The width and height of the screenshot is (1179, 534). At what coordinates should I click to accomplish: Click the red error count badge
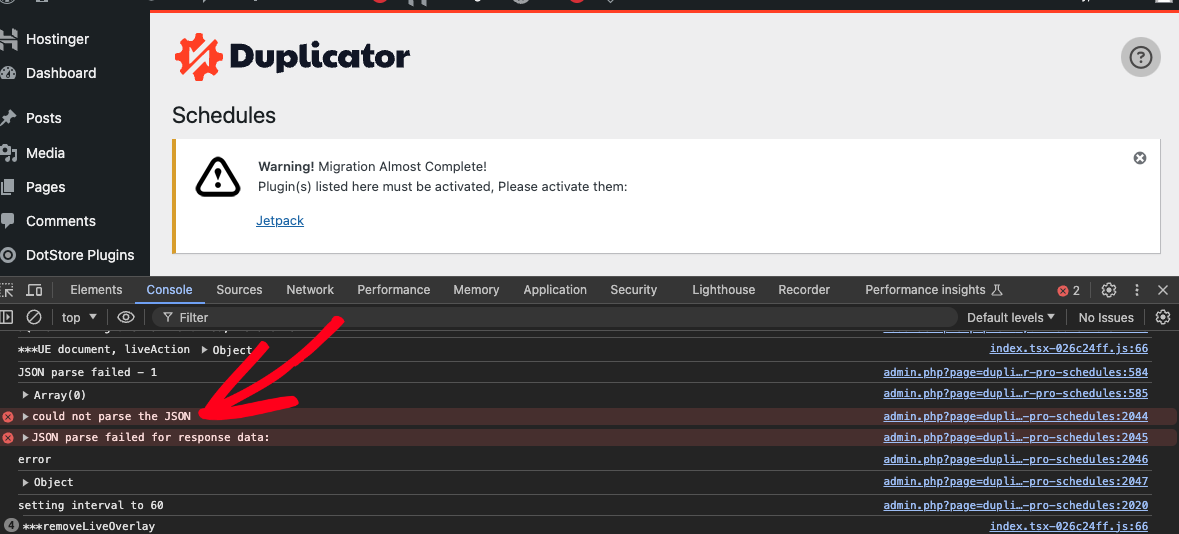[1068, 290]
